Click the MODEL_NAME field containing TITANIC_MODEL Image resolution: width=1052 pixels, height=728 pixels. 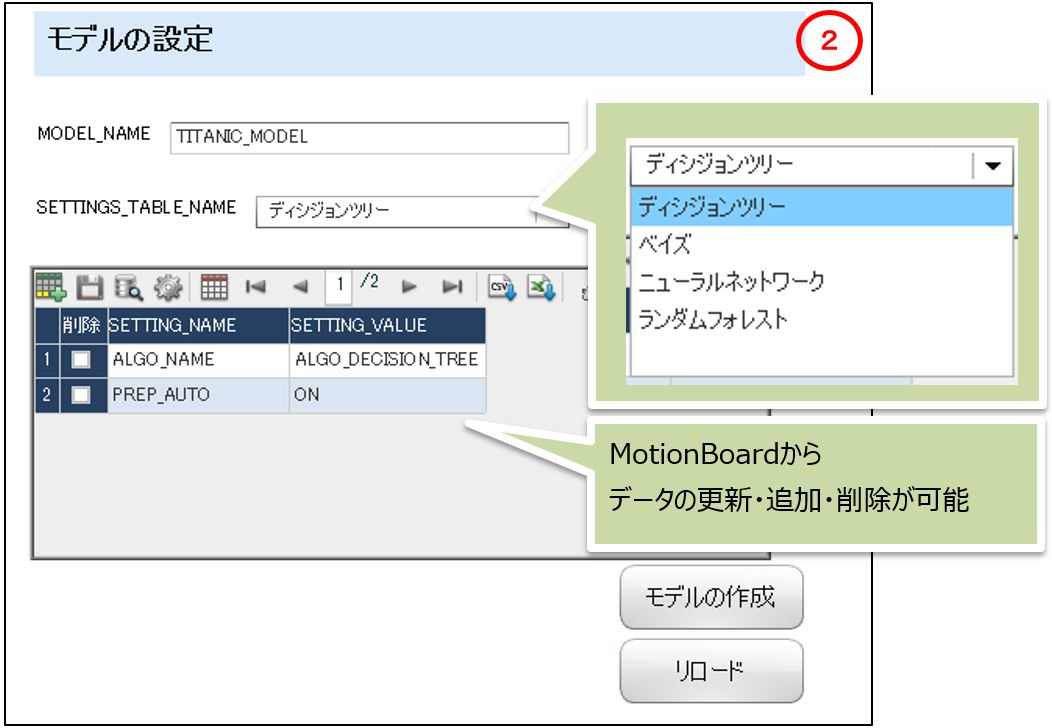point(370,137)
